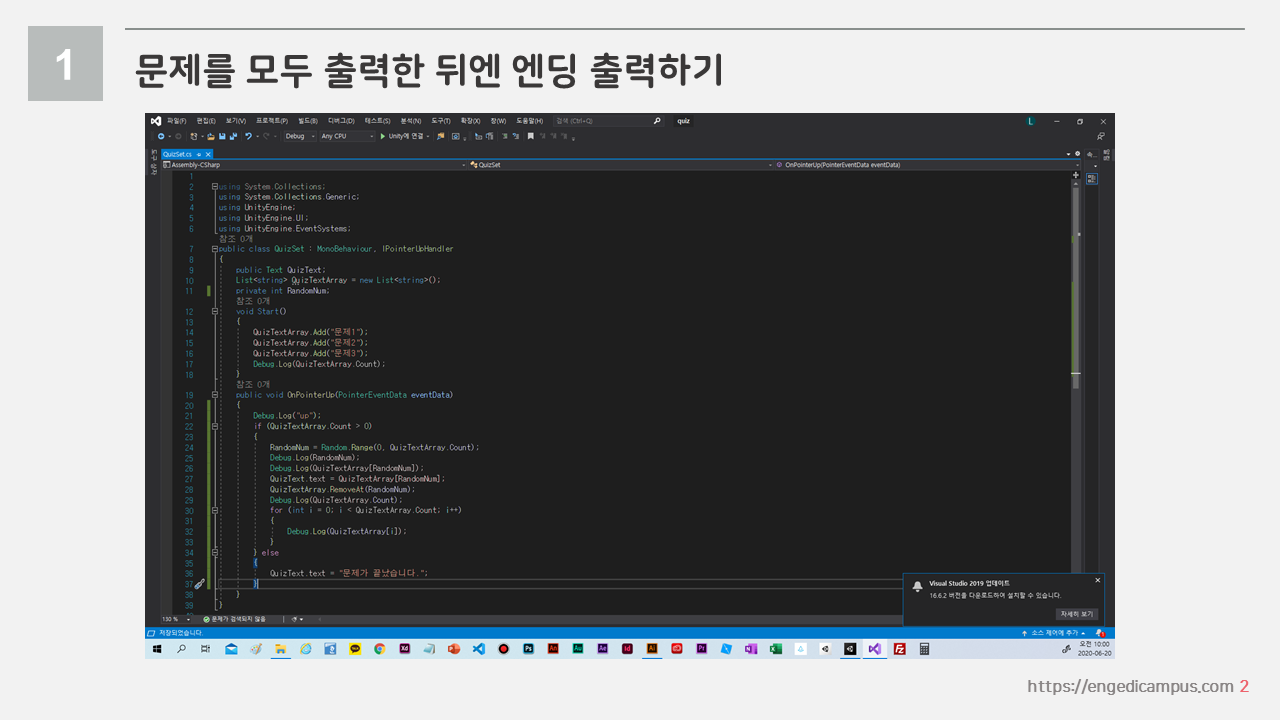This screenshot has width=1280, height=720.
Task: Open Calculator from the taskbar
Action: coord(925,649)
